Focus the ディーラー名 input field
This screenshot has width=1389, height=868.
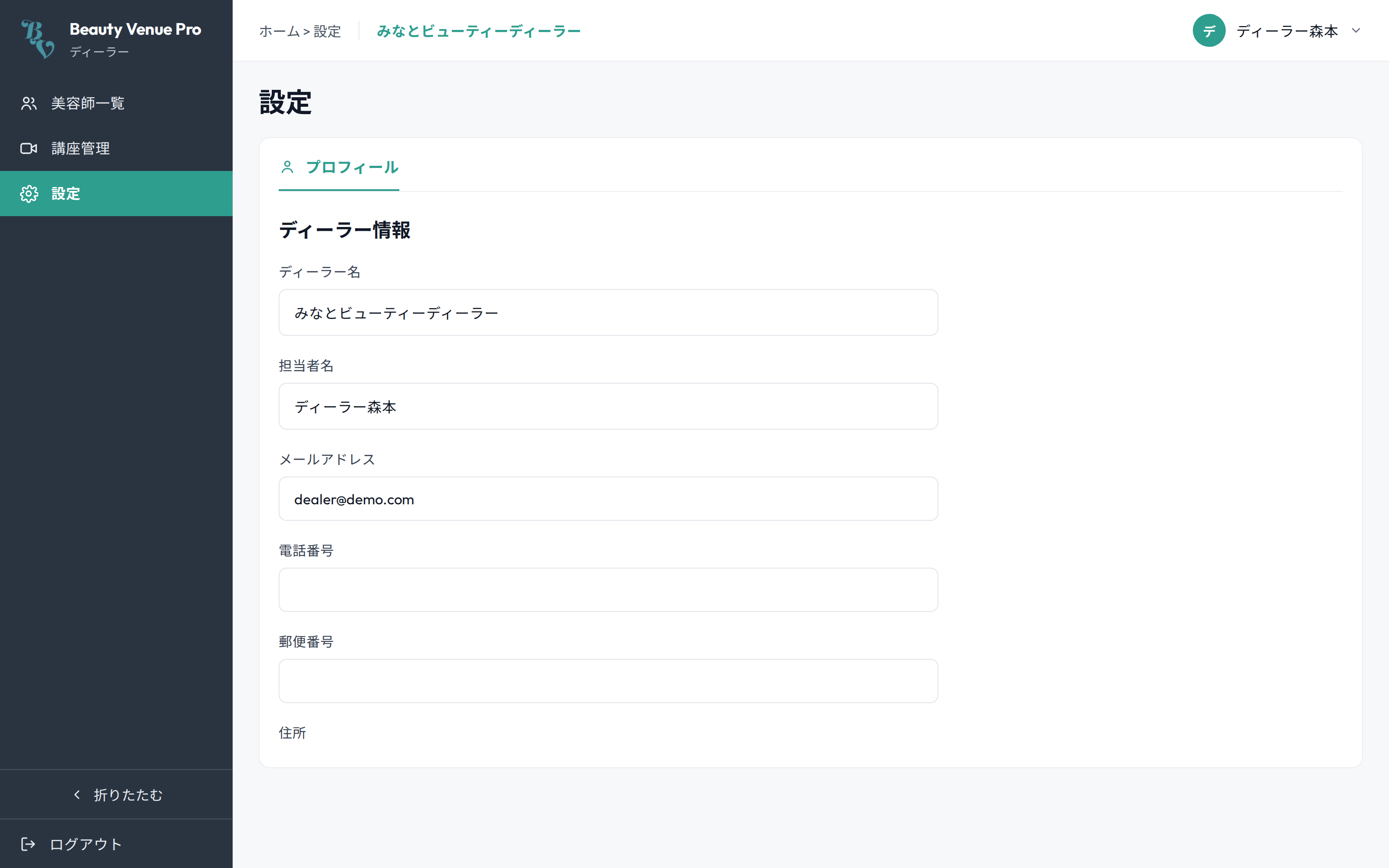(x=609, y=313)
